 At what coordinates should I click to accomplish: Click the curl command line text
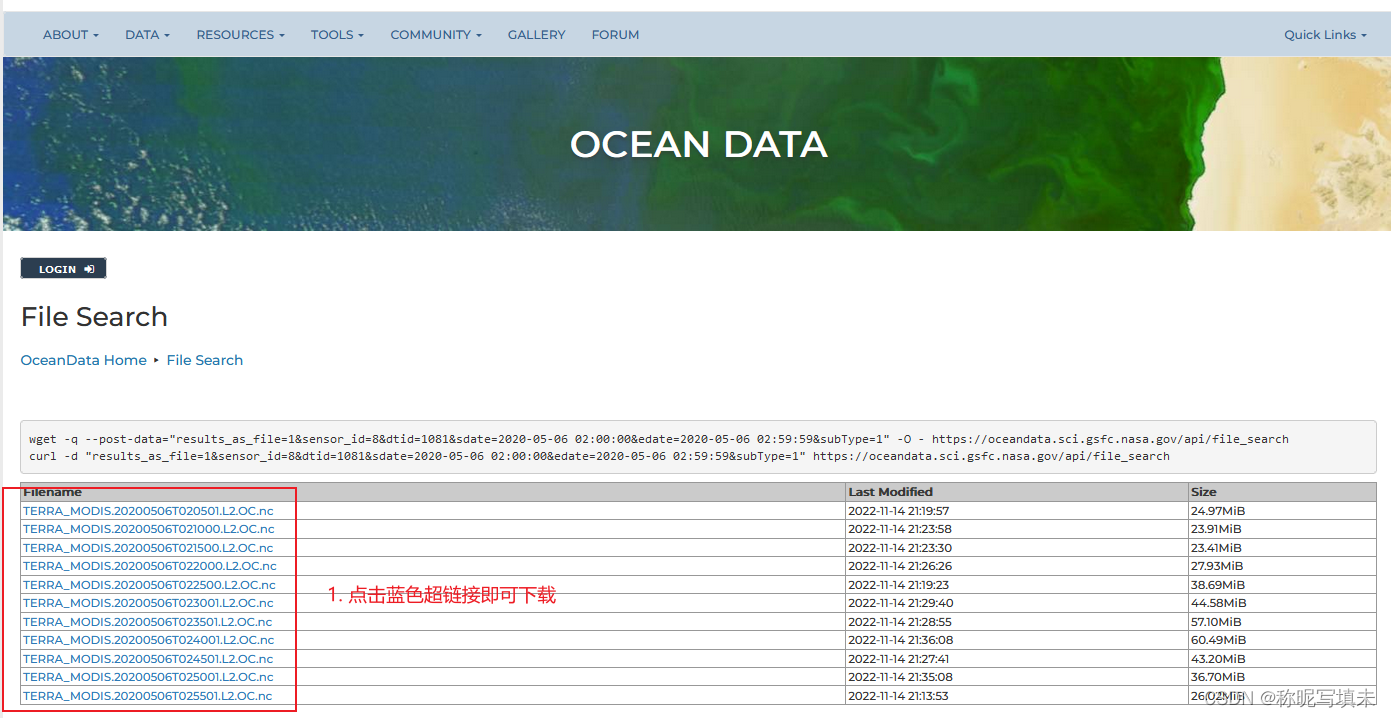(599, 456)
